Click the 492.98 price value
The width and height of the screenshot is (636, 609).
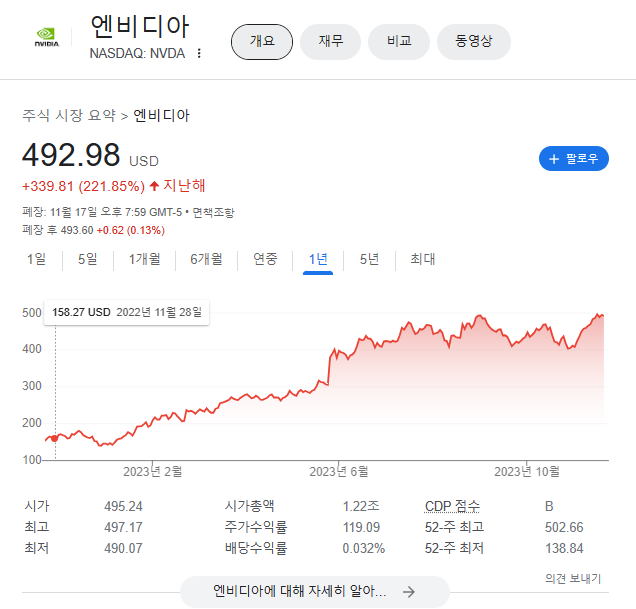71,155
